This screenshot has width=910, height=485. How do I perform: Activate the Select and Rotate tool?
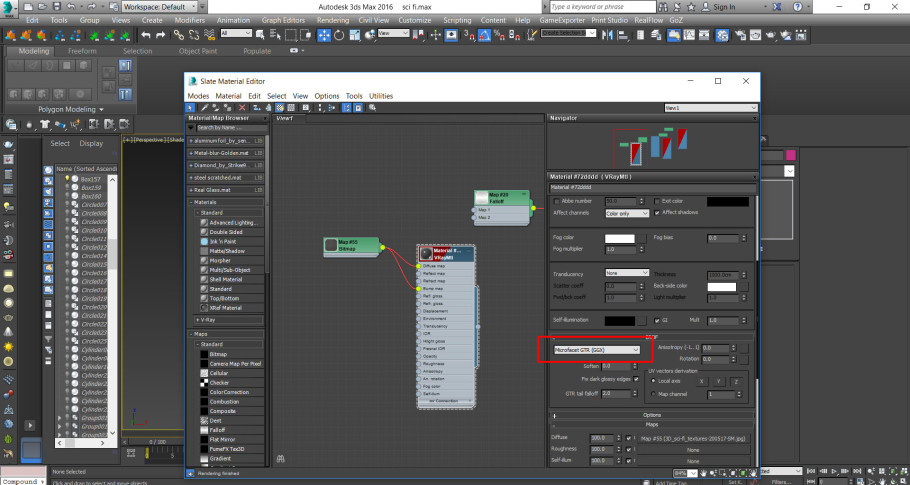(339, 35)
